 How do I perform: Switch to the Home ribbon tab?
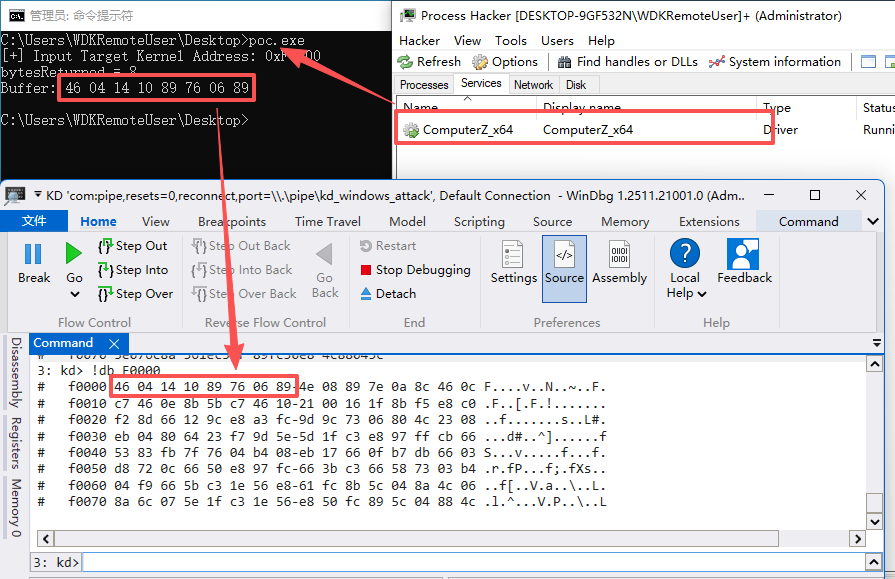pyautogui.click(x=98, y=222)
